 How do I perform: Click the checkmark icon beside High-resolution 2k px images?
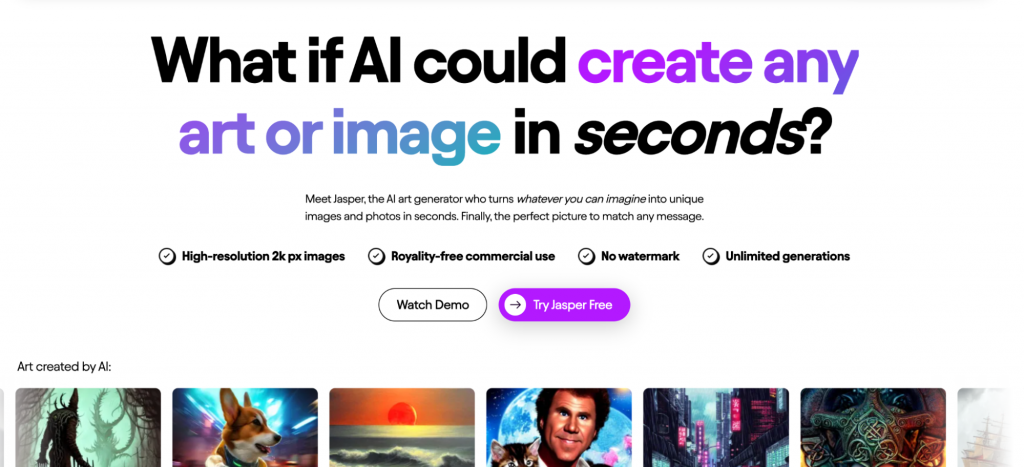[167, 256]
